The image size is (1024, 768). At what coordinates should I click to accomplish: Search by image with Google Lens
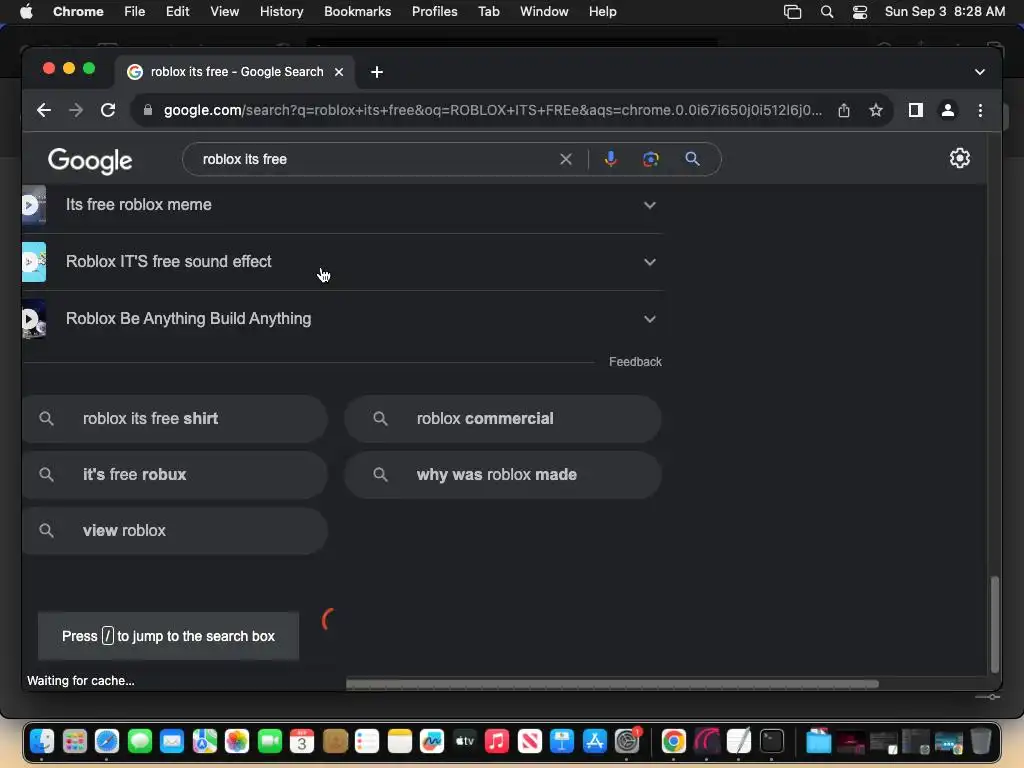650,159
